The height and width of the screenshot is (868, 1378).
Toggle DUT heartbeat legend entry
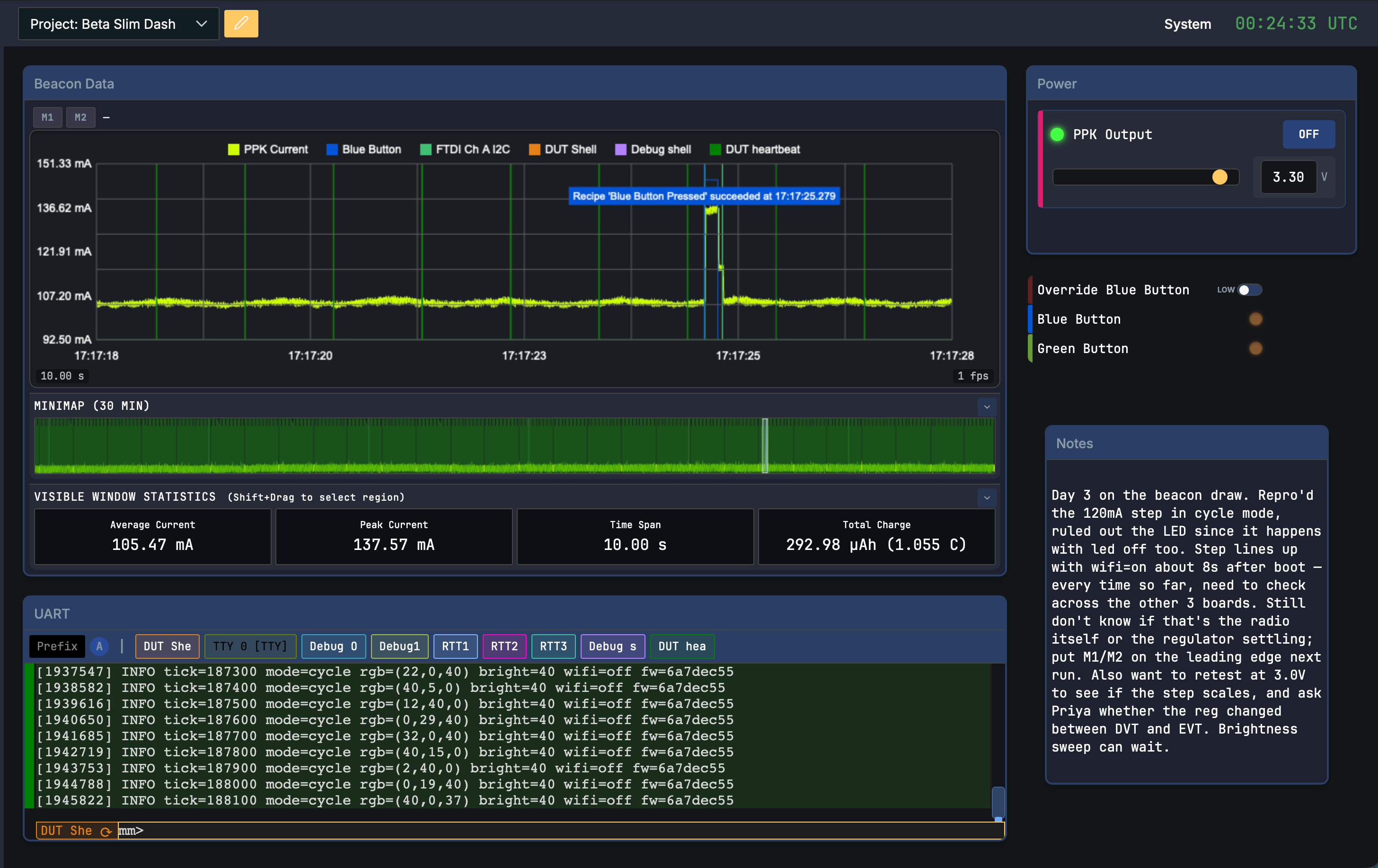pyautogui.click(x=755, y=150)
